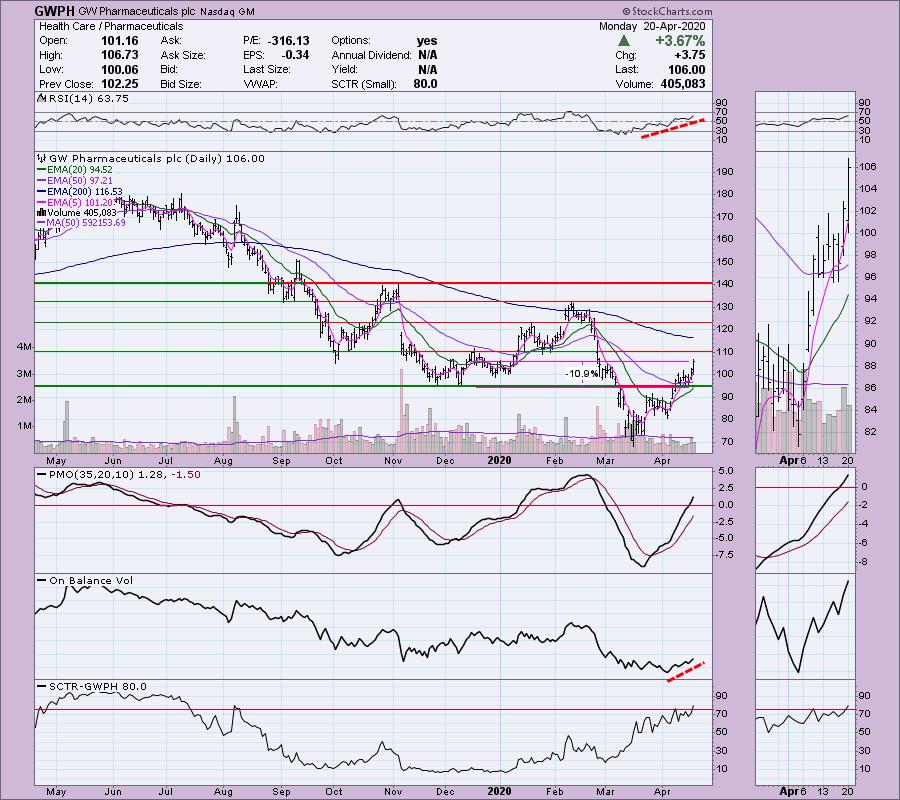
Task: Click the volume bars icon in the legend
Action: tap(41, 212)
